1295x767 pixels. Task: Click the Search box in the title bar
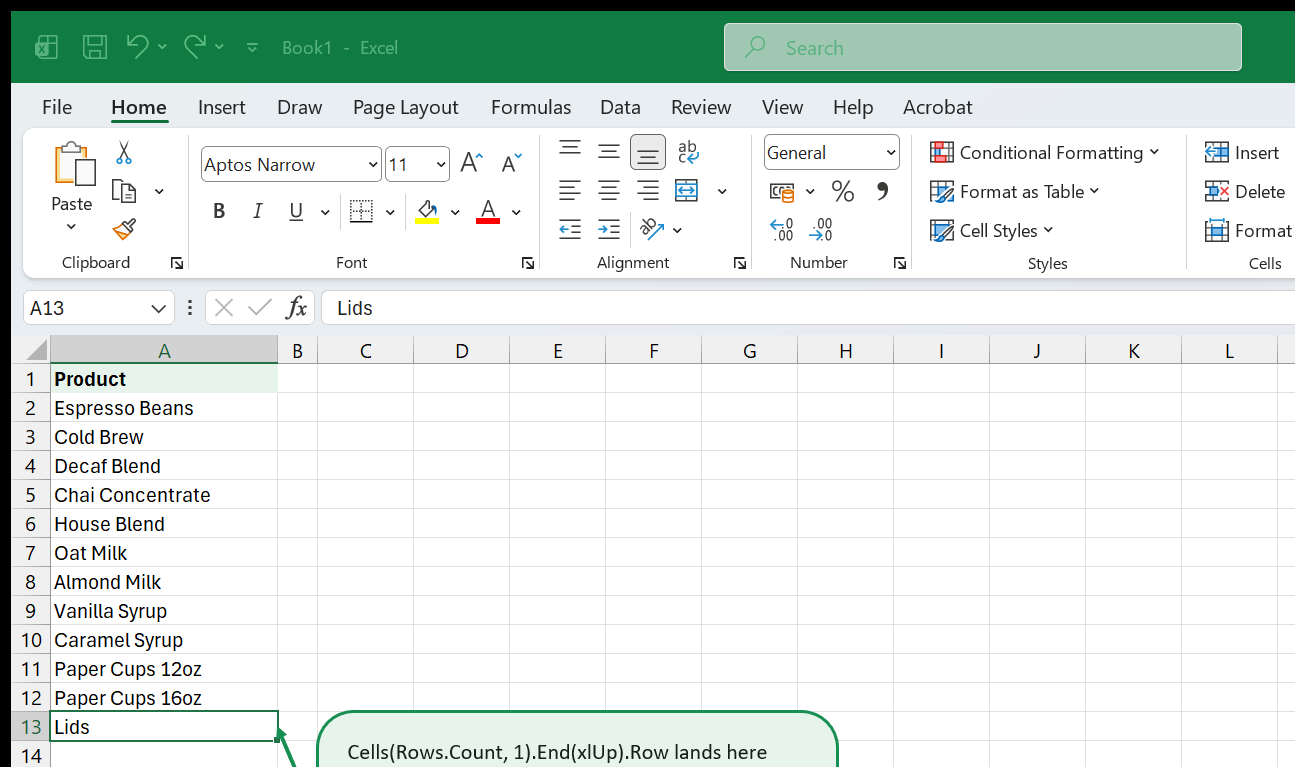(983, 47)
